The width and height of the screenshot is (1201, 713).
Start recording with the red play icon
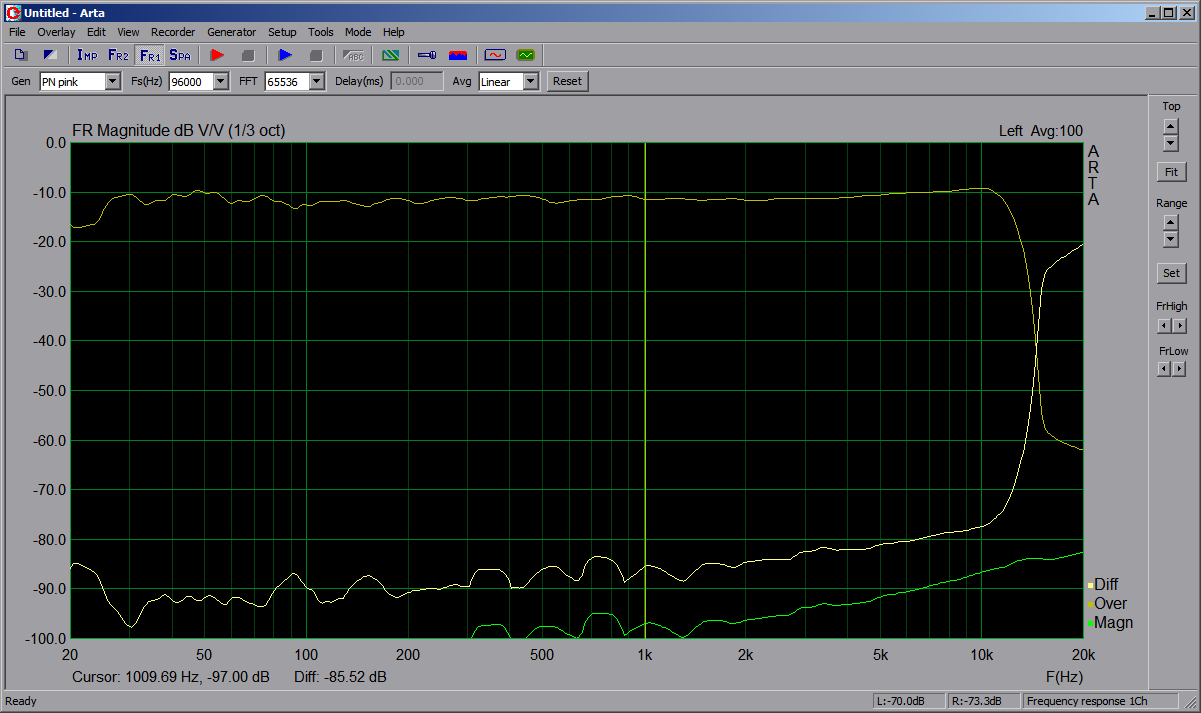pos(217,55)
